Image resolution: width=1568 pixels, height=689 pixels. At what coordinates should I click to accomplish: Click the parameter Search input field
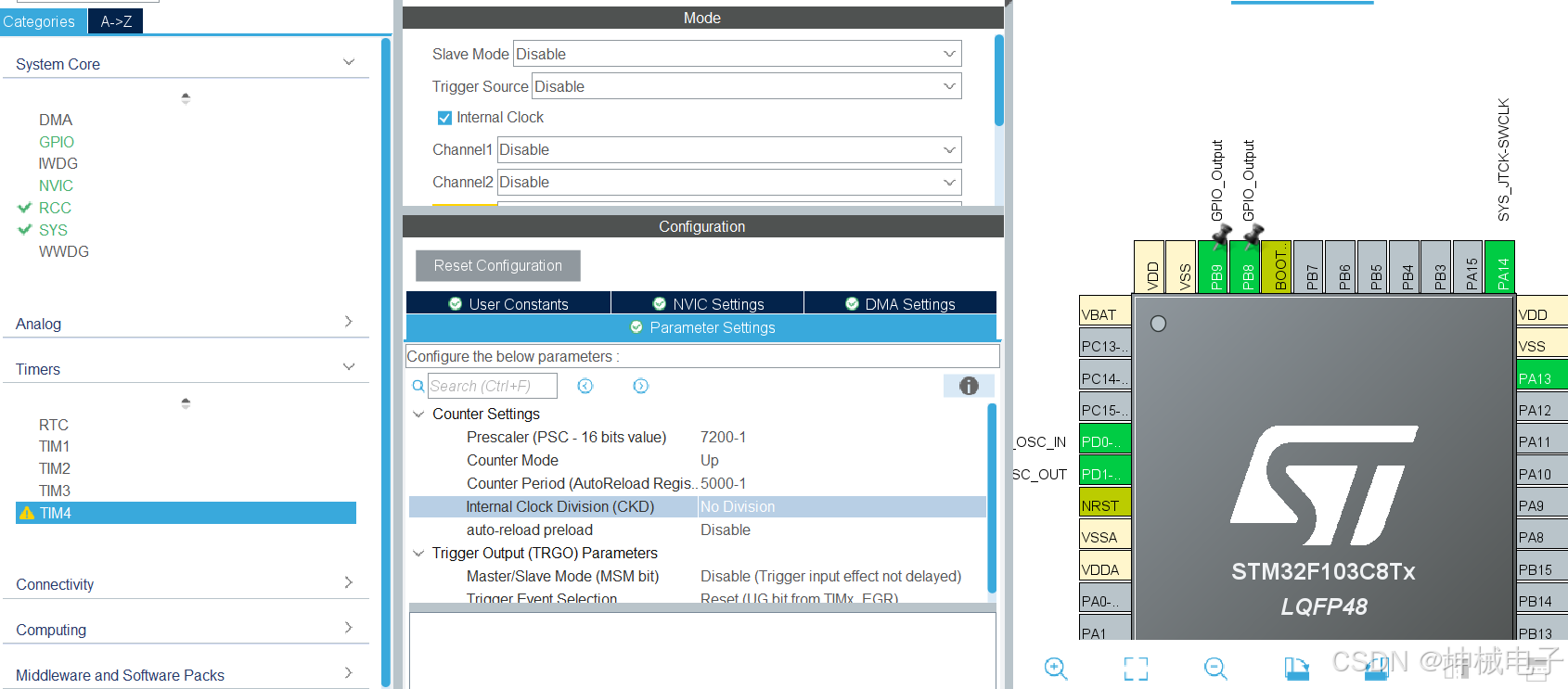point(493,386)
